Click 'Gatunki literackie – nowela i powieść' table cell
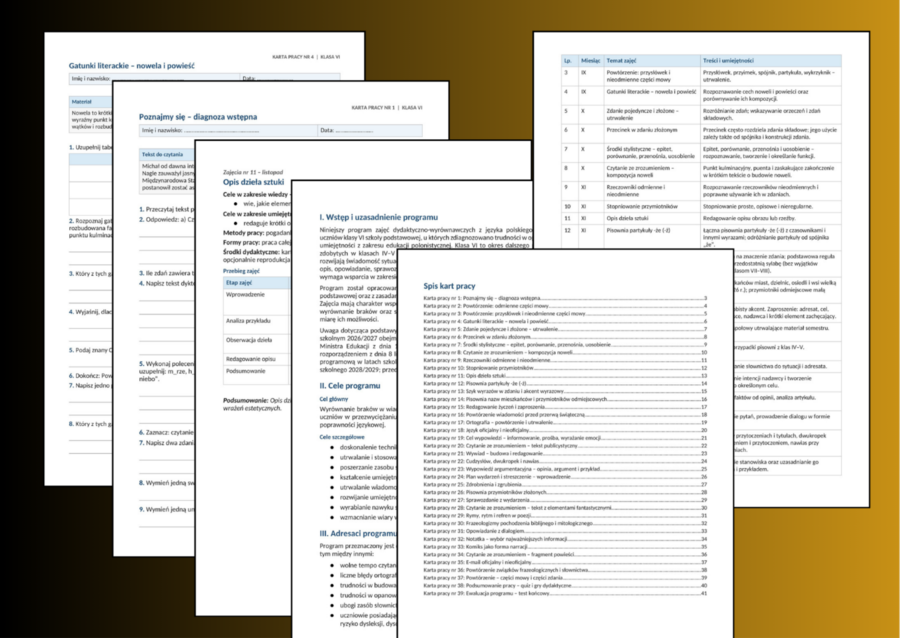Image resolution: width=900 pixels, height=638 pixels. point(651,95)
